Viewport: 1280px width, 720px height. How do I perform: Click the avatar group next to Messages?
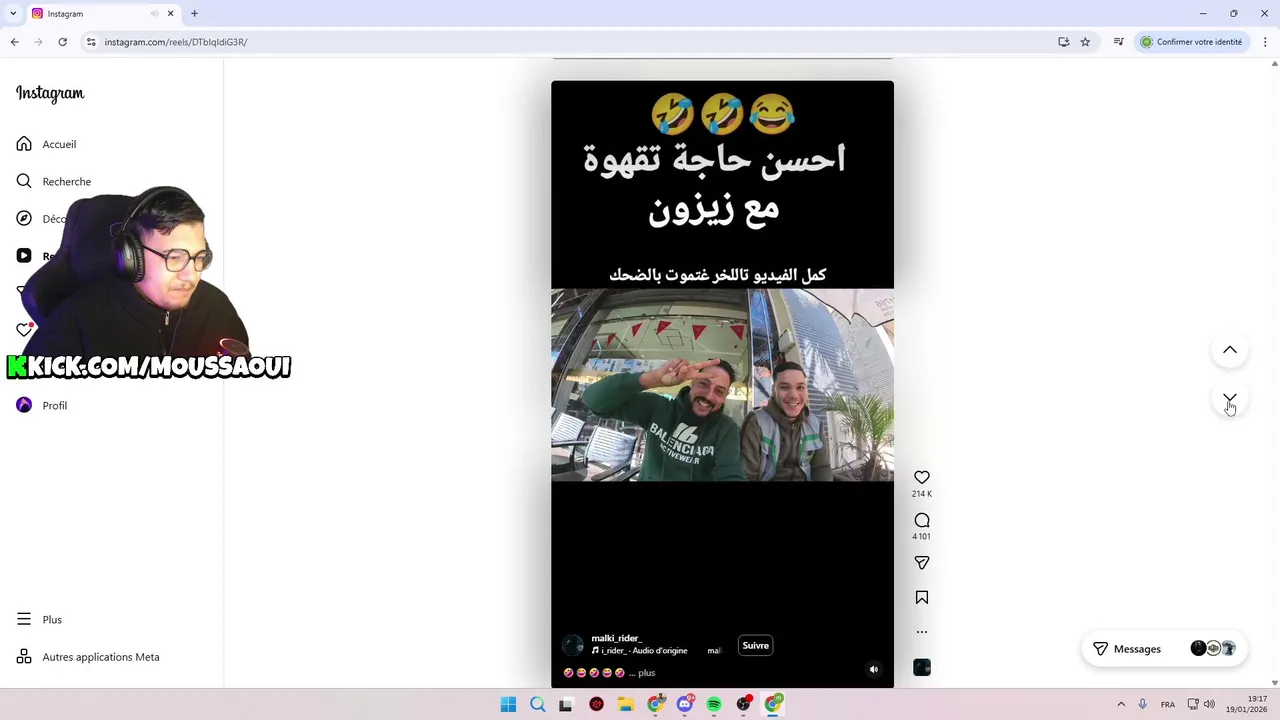(x=1213, y=649)
